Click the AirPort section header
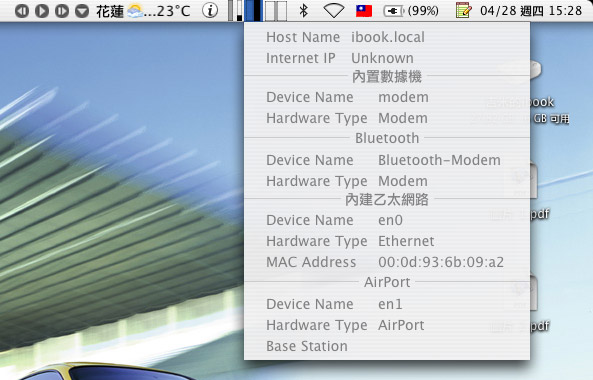The height and width of the screenshot is (380, 593). pyautogui.click(x=387, y=282)
